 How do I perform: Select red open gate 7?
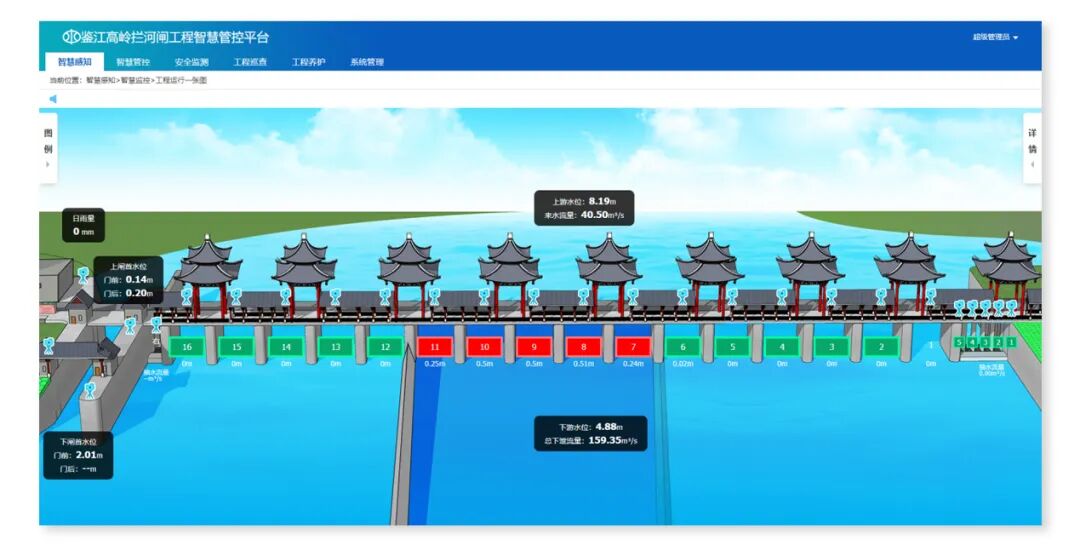pyautogui.click(x=633, y=347)
